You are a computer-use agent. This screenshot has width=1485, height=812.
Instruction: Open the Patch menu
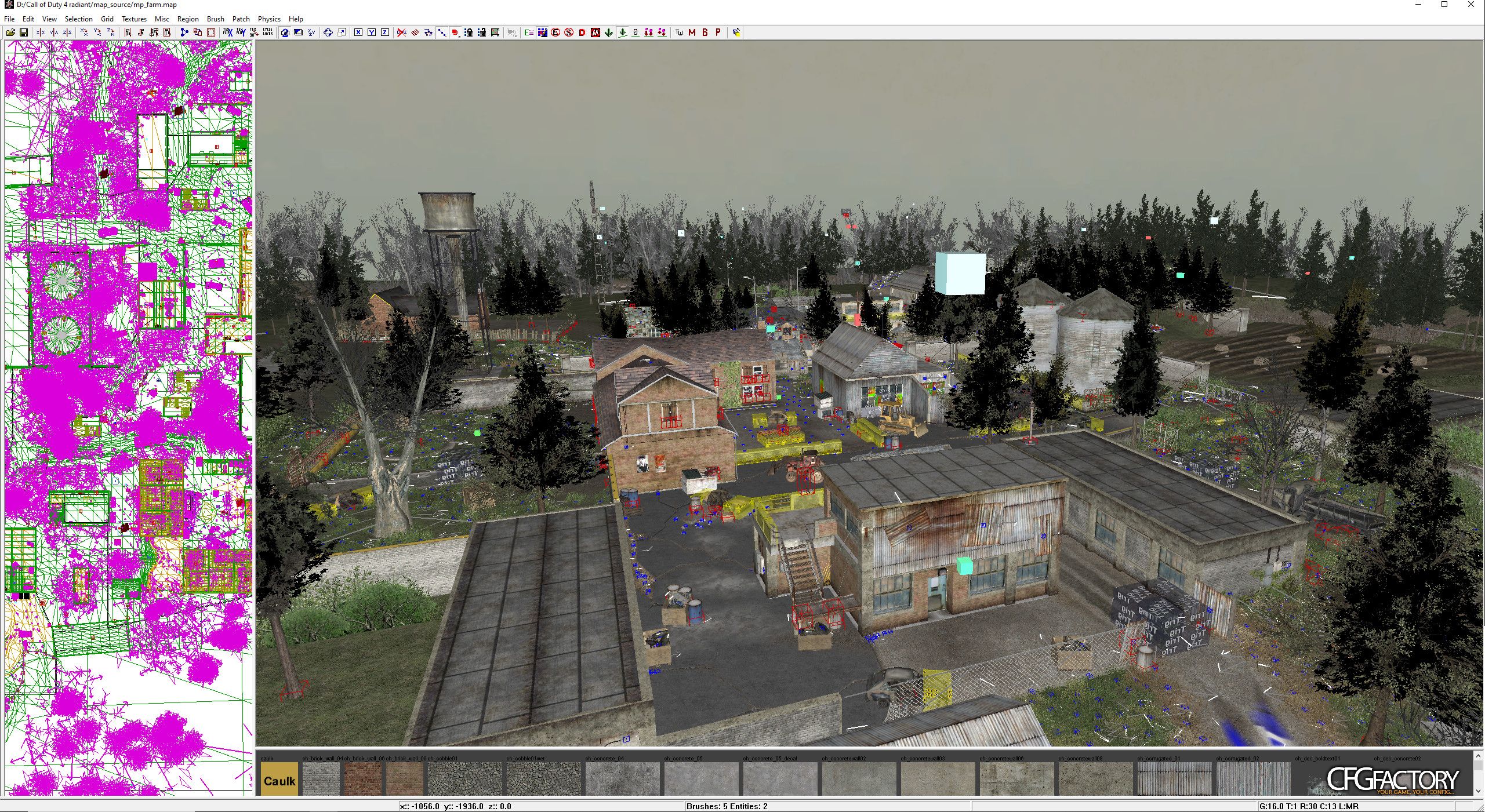pyautogui.click(x=241, y=19)
